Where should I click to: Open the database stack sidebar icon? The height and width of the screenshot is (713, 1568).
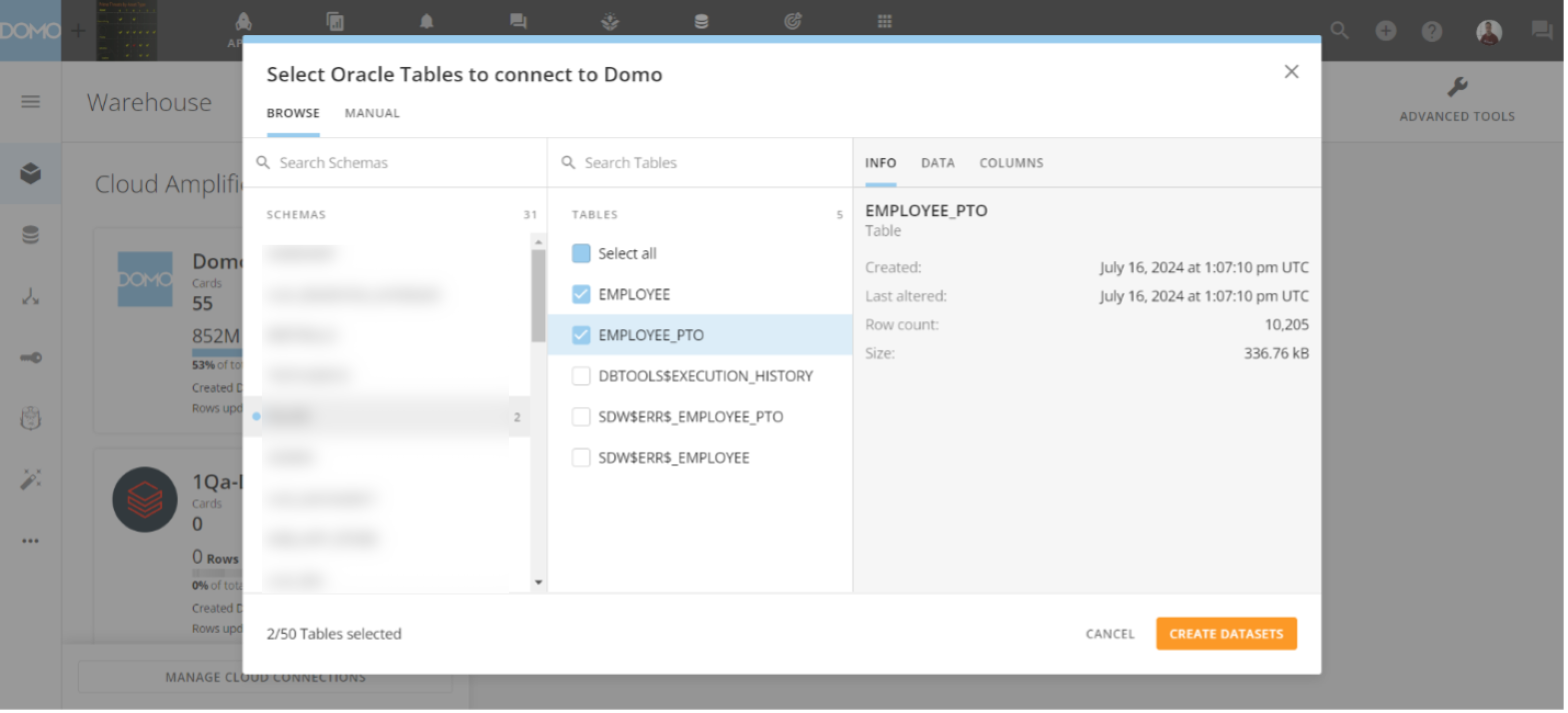(x=30, y=235)
